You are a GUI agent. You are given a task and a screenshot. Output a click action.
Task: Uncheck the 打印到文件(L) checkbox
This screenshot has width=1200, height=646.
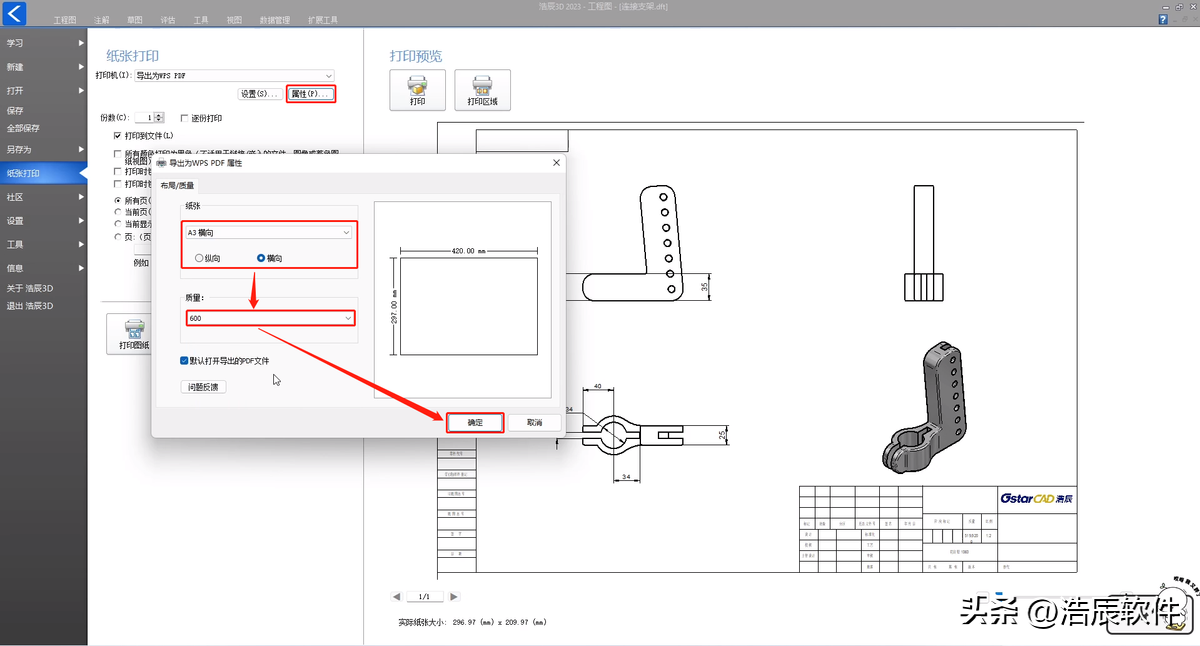point(118,135)
